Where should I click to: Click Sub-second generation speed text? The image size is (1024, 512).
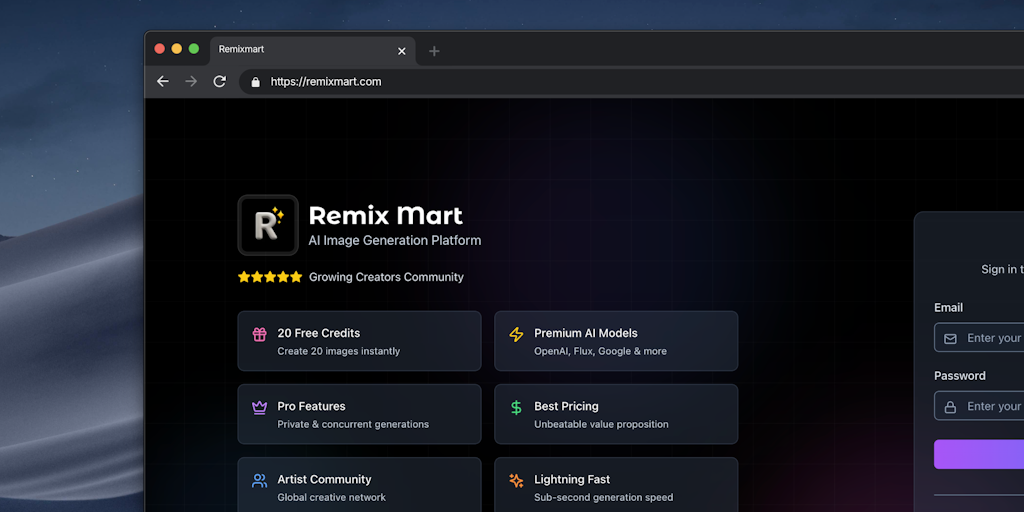pyautogui.click(x=603, y=498)
